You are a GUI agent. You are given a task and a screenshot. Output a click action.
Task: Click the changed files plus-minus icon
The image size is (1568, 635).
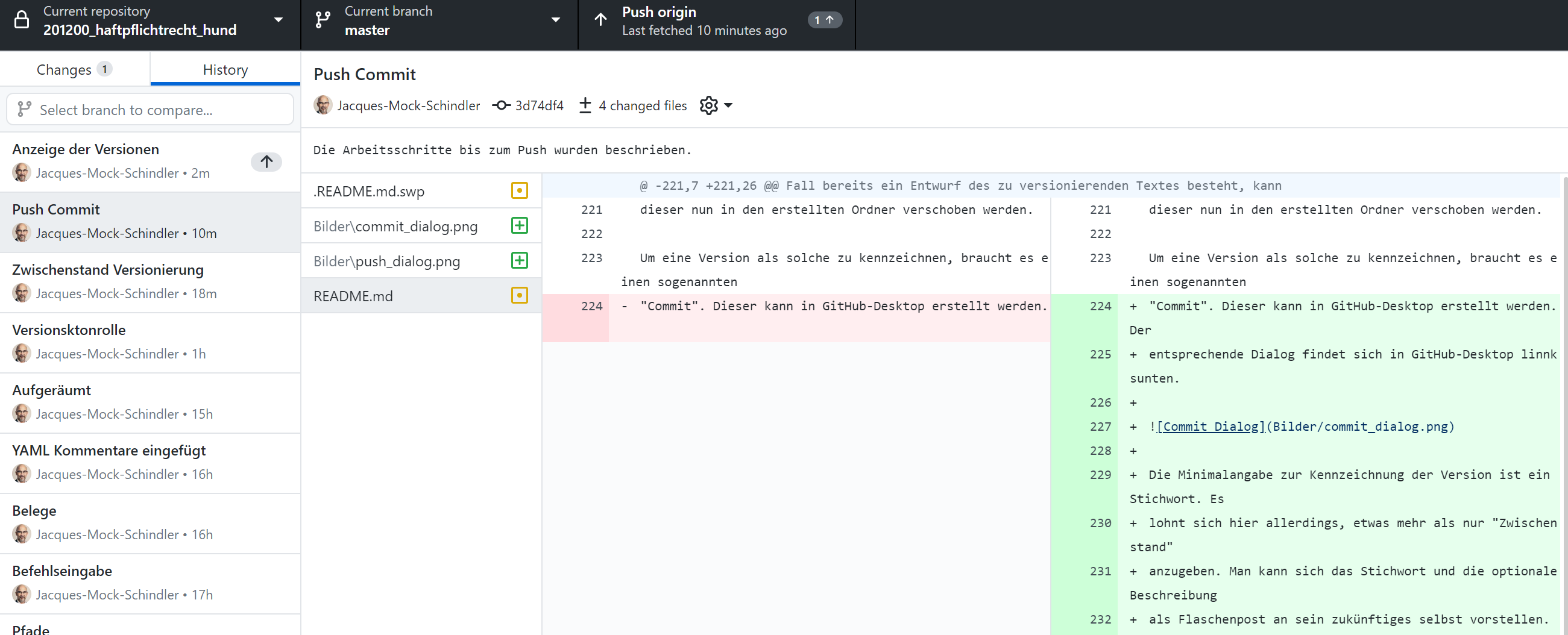click(585, 105)
